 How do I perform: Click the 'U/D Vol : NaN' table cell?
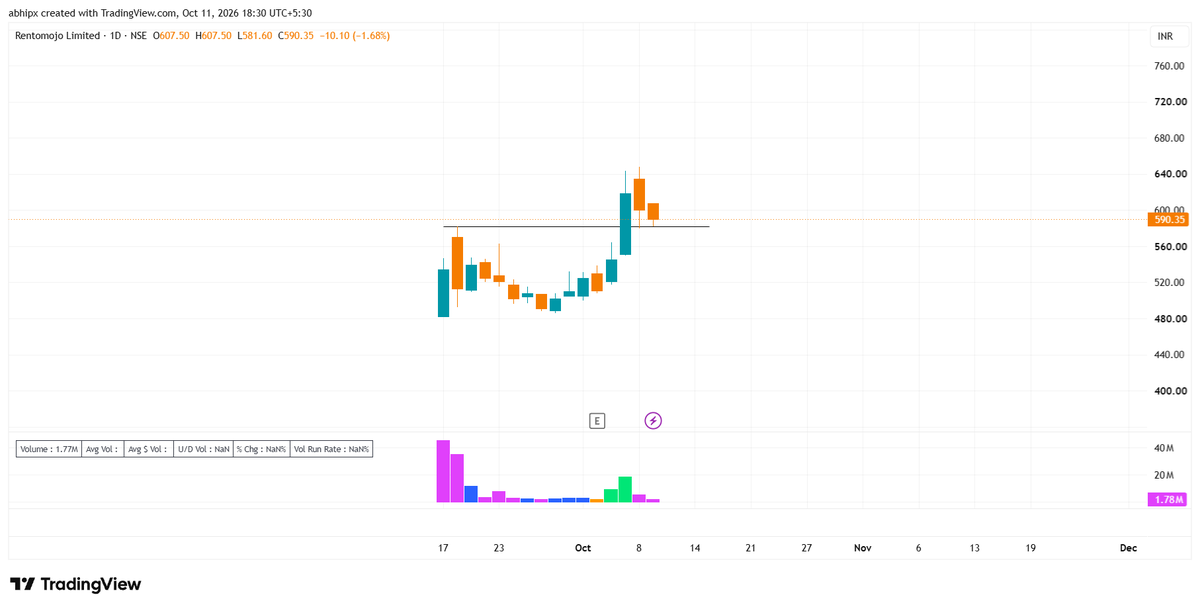(x=203, y=449)
